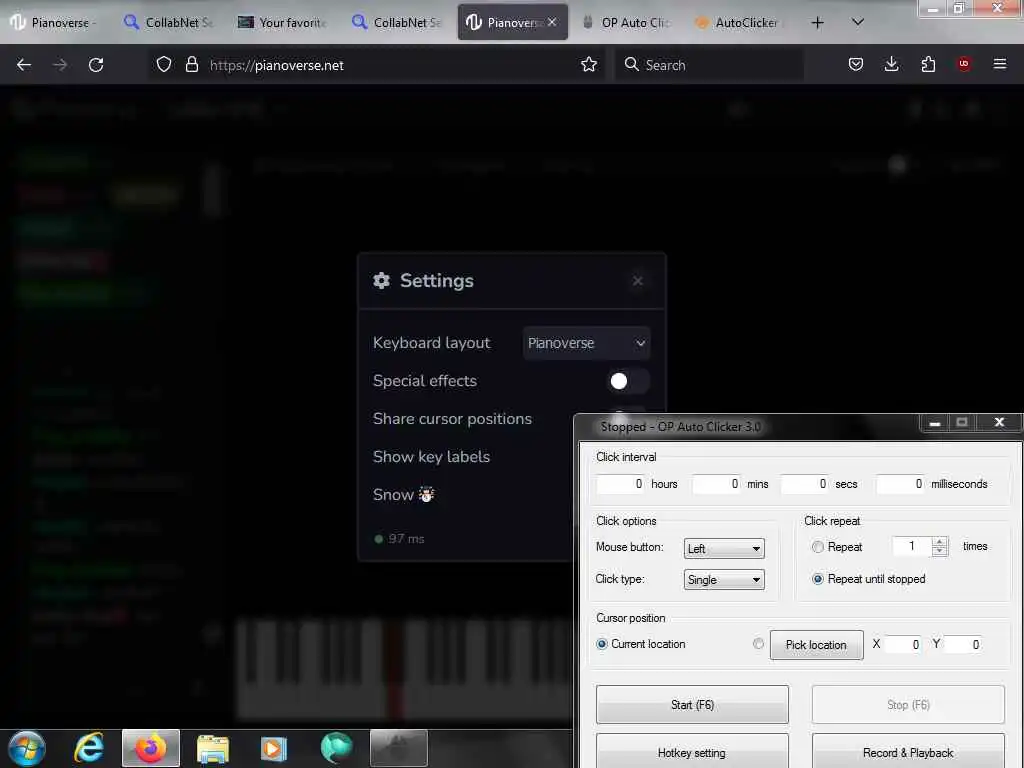Select the Repeat radio button
This screenshot has width=1024, height=768.
pos(818,547)
